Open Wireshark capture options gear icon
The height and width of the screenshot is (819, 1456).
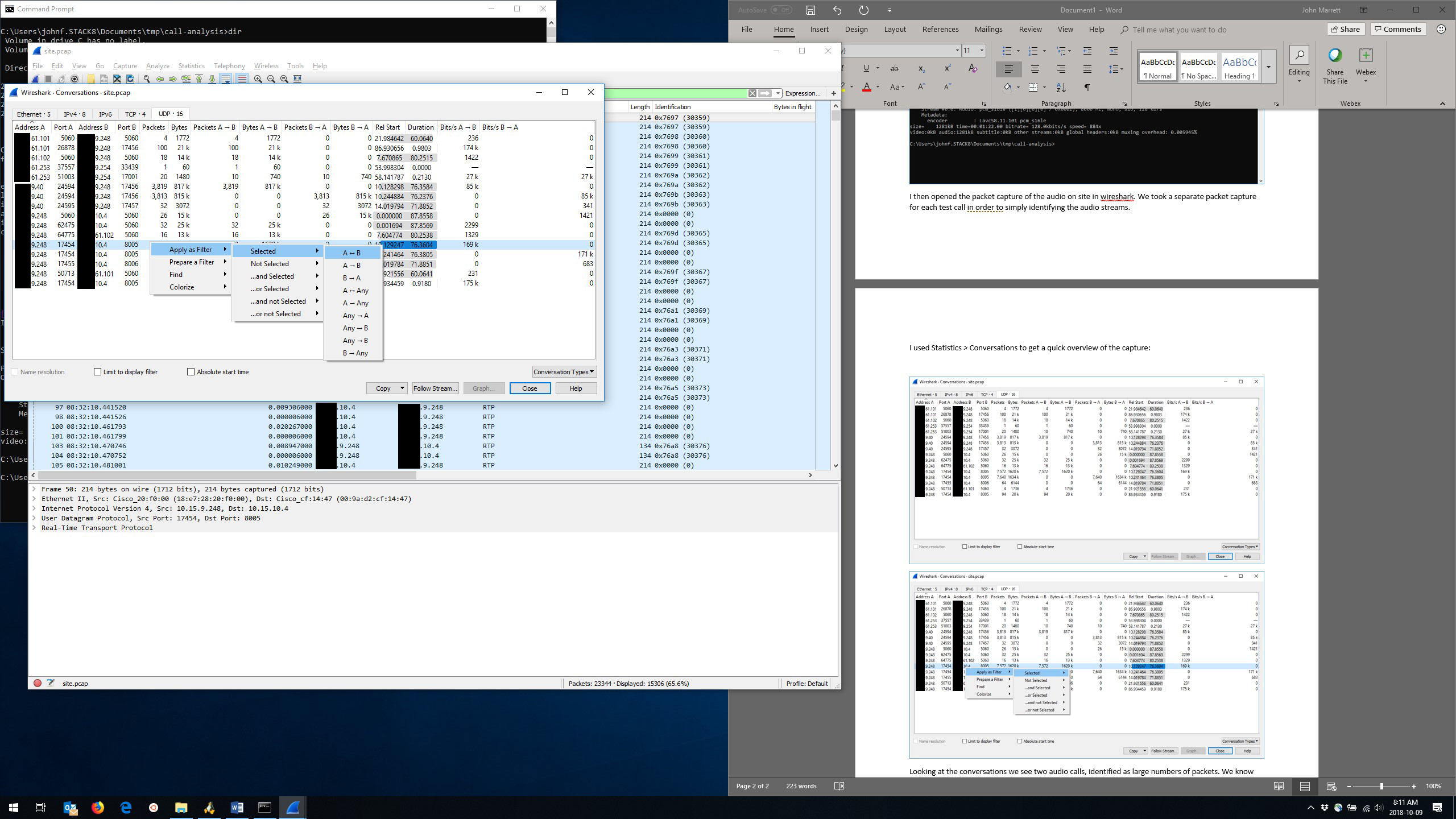click(x=75, y=79)
